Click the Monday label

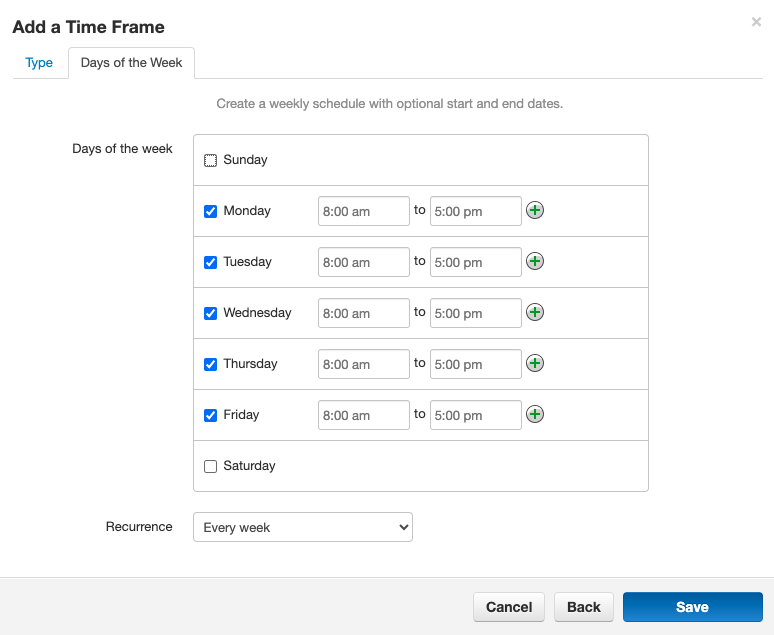click(247, 211)
